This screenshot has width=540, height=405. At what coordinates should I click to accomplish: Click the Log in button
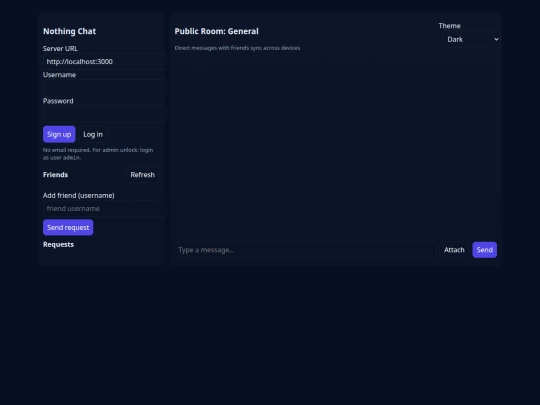click(x=93, y=134)
